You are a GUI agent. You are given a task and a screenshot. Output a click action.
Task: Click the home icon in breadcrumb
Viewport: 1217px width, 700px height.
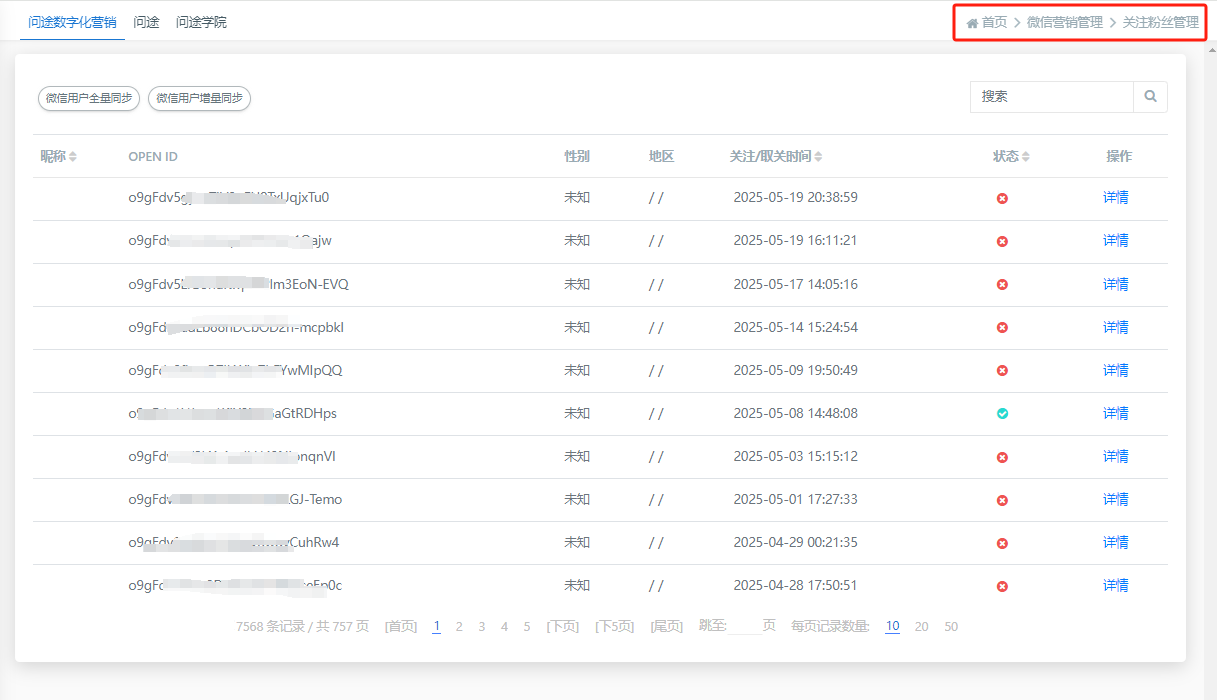[972, 23]
